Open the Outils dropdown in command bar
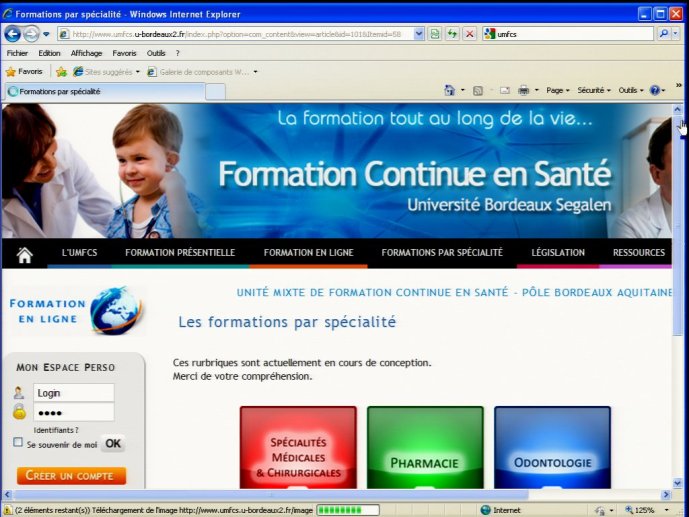The width and height of the screenshot is (689, 517). coord(631,90)
